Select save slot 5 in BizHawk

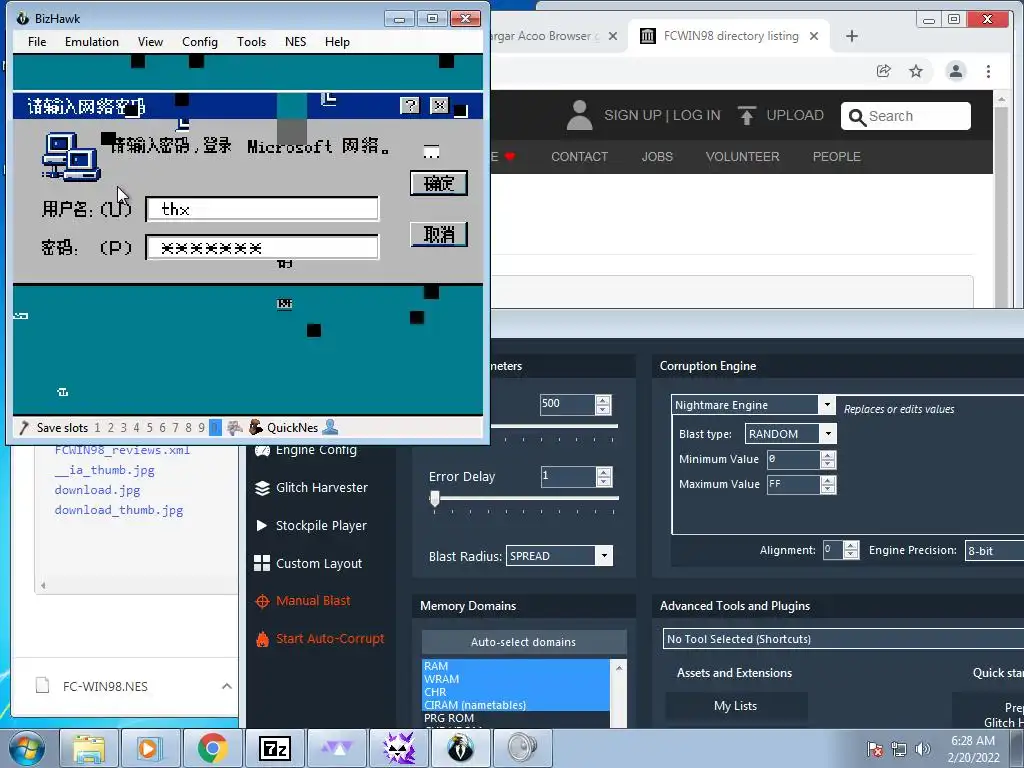click(150, 428)
